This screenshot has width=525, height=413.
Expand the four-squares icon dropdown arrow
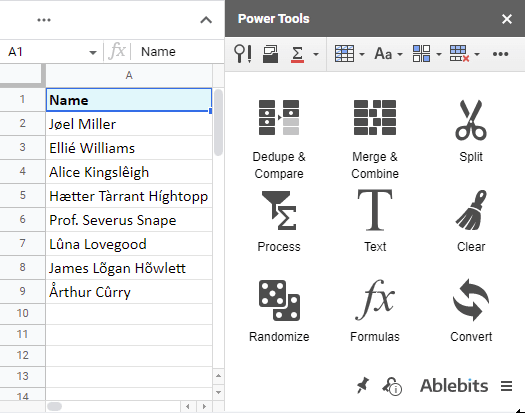coord(439,54)
